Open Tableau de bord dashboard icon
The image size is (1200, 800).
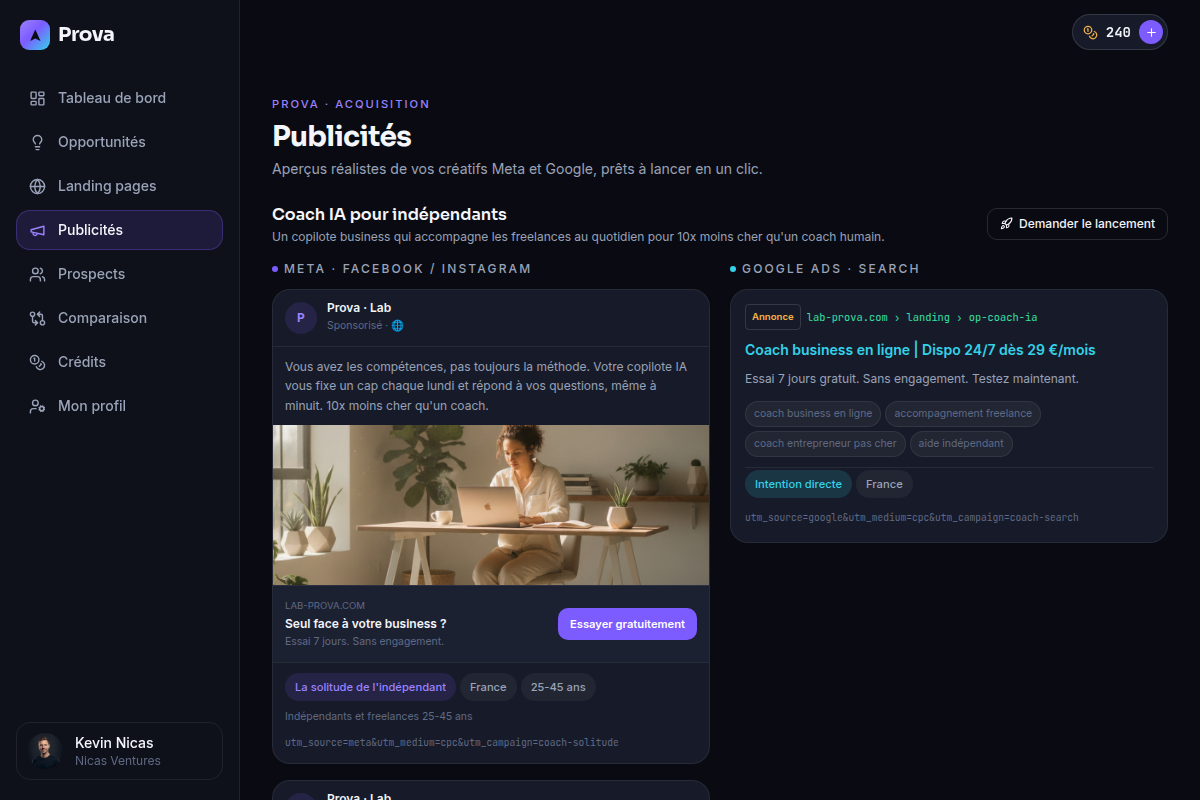[x=38, y=98]
